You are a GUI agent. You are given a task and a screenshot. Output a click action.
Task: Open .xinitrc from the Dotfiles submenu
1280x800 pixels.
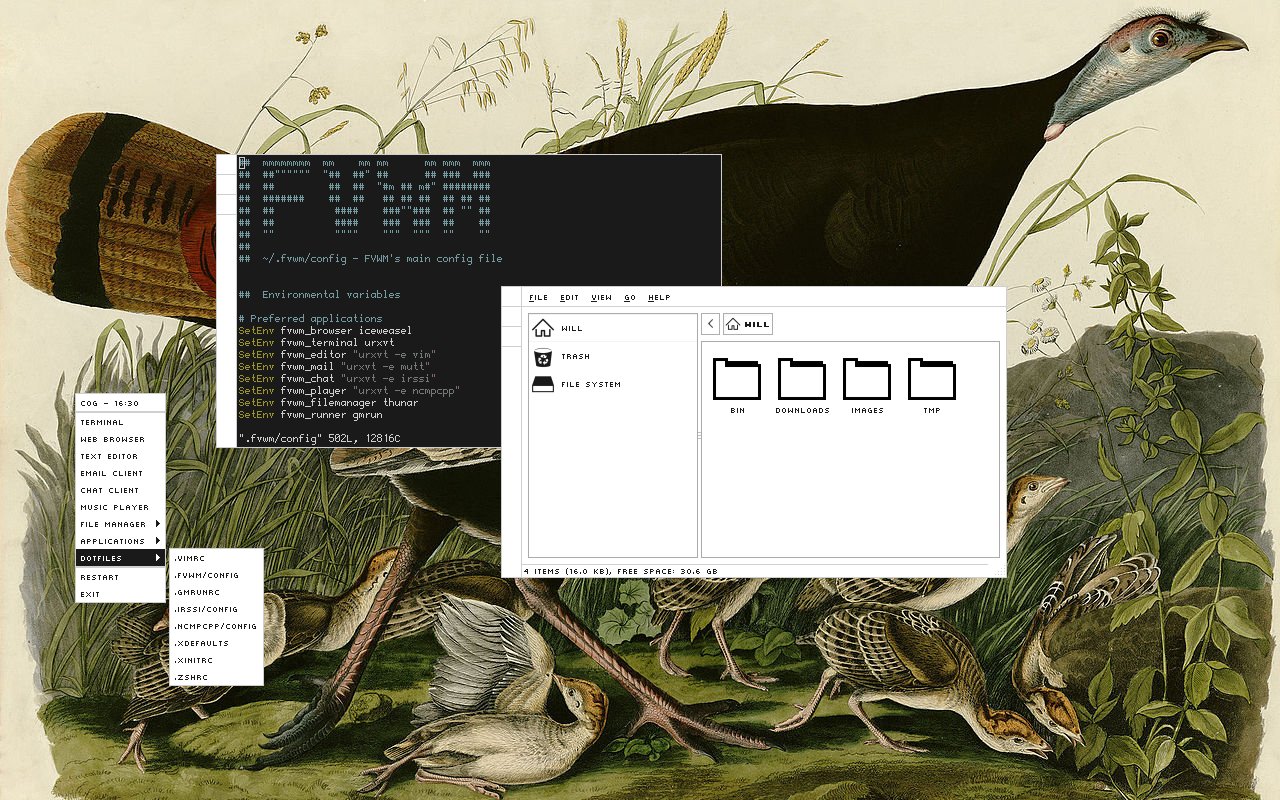point(216,660)
